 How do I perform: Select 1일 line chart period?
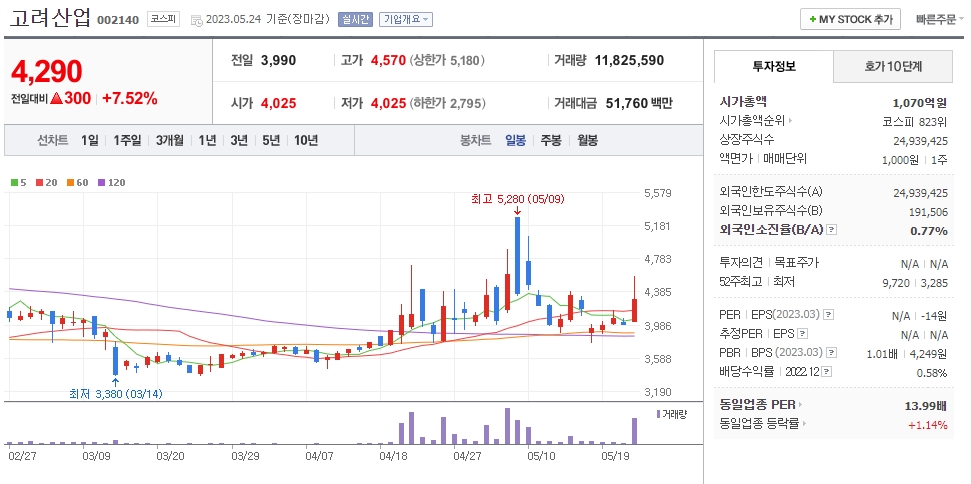(90, 140)
